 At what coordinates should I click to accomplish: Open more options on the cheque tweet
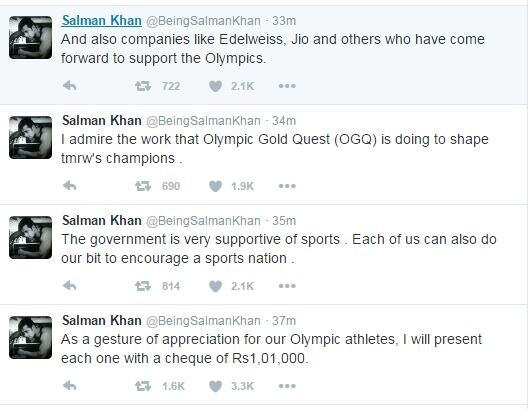(287, 386)
